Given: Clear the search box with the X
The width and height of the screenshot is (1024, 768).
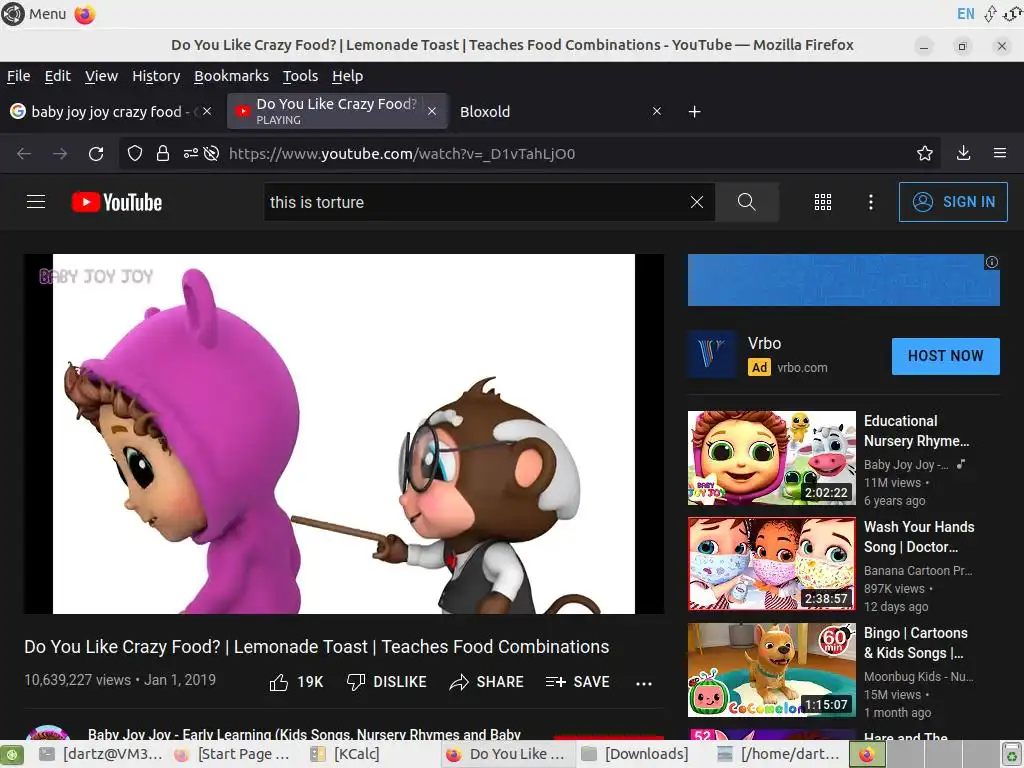Looking at the screenshot, I should click(x=697, y=202).
